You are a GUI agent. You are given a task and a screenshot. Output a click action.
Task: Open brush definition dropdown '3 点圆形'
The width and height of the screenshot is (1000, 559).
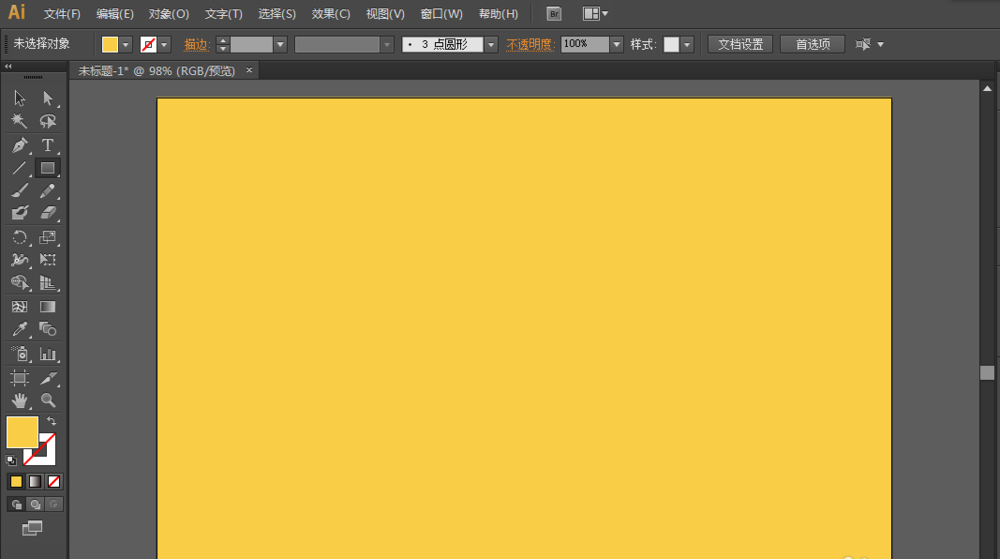tap(490, 45)
